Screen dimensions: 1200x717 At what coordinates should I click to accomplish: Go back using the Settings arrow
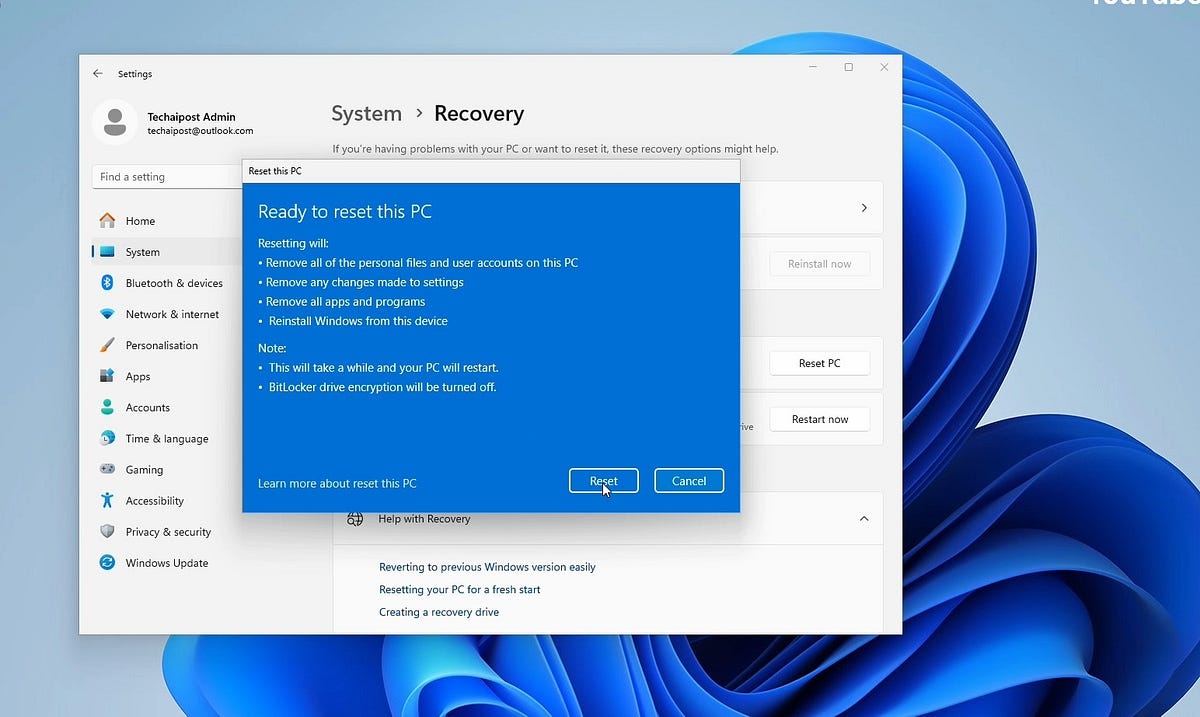(x=97, y=74)
